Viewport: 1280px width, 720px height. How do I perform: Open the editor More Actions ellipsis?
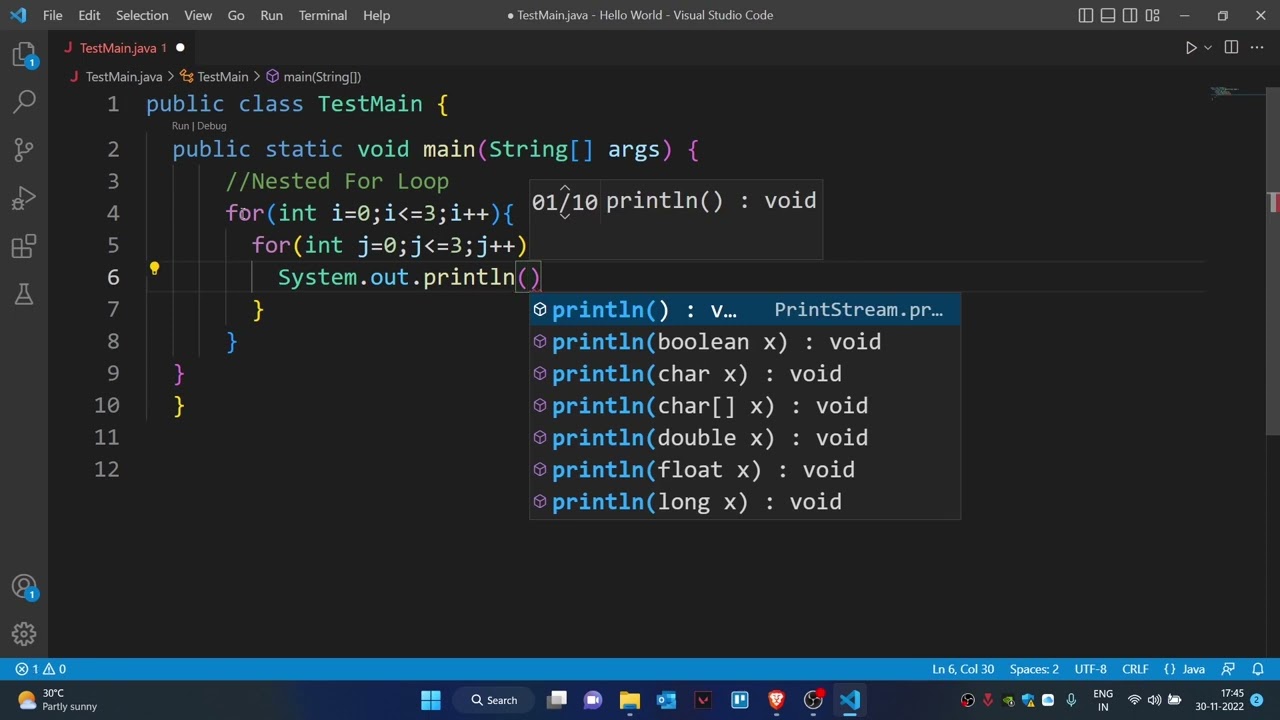point(1258,47)
